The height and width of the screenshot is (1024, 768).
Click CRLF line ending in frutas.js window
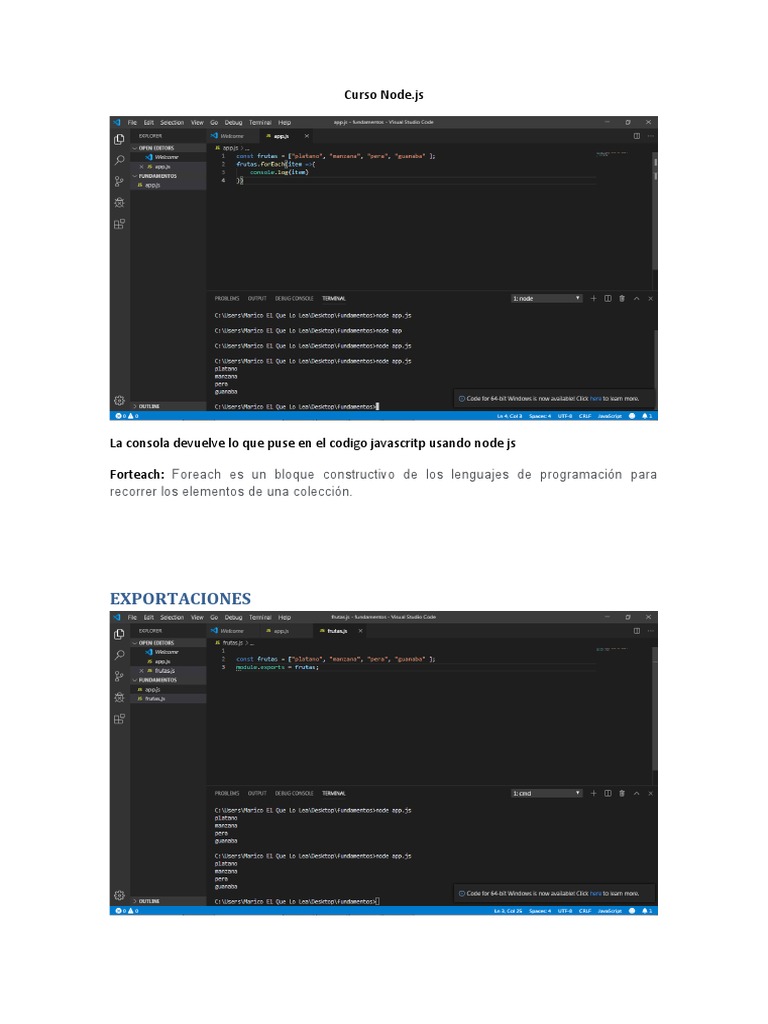(584, 911)
